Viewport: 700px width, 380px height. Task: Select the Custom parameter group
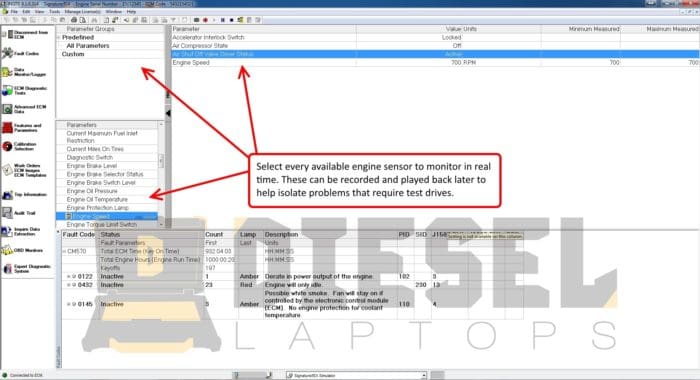pyautogui.click(x=73, y=54)
